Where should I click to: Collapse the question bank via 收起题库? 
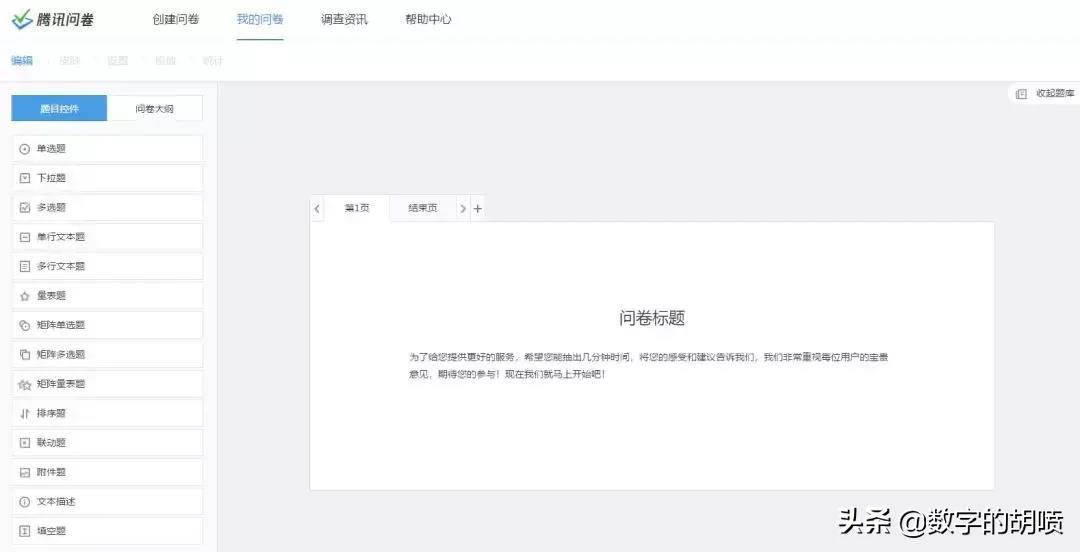point(1045,94)
